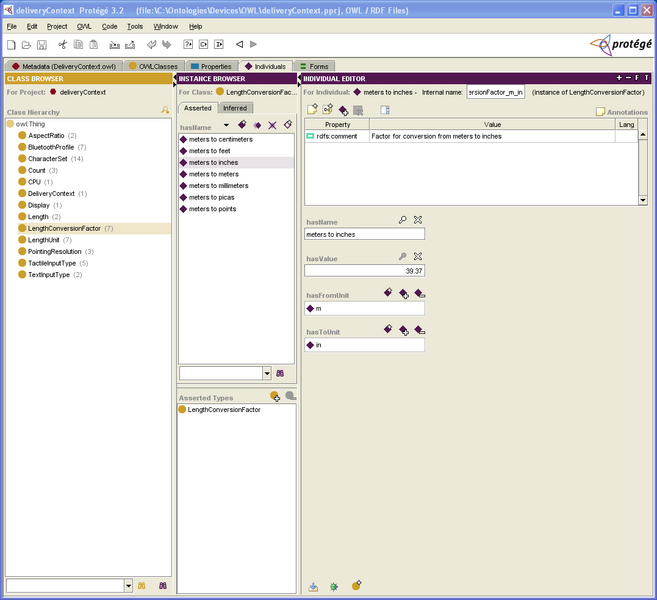
Task: Click the hasValue field showing 39.37
Action: pos(364,271)
